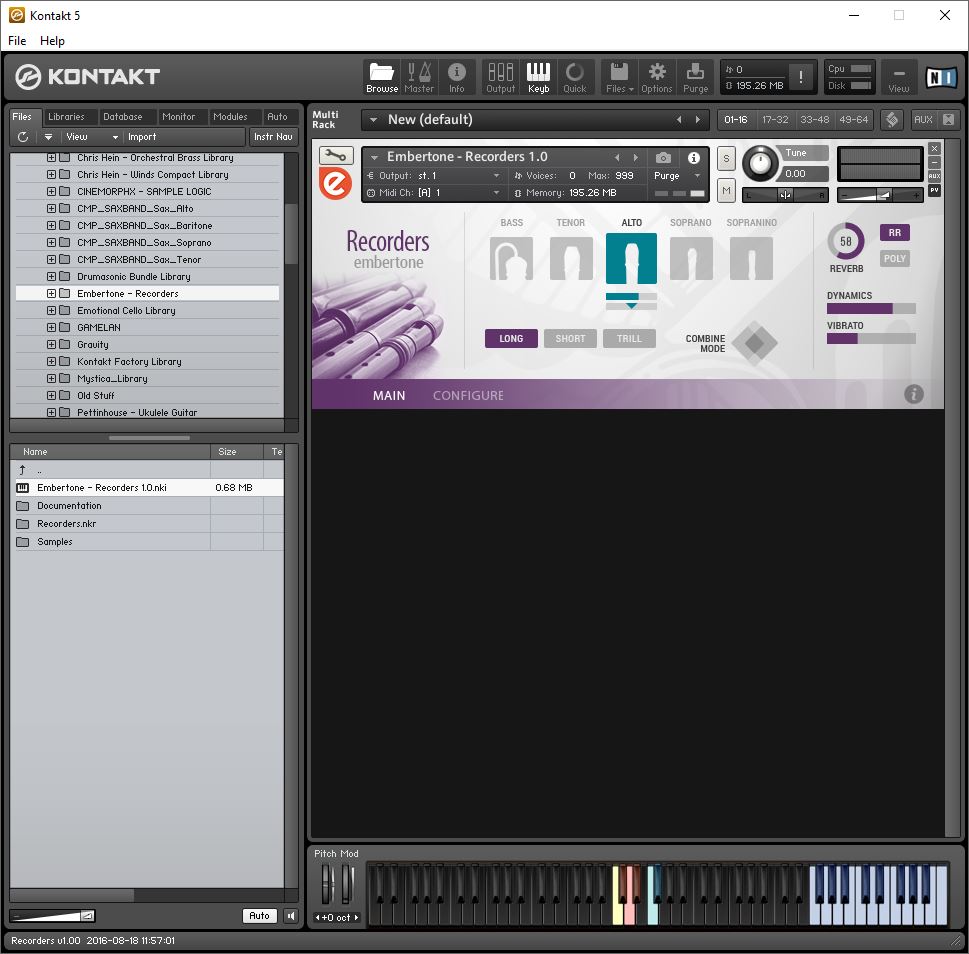Mute the instrument with M button
Viewport: 969px width, 954px height.
point(726,191)
